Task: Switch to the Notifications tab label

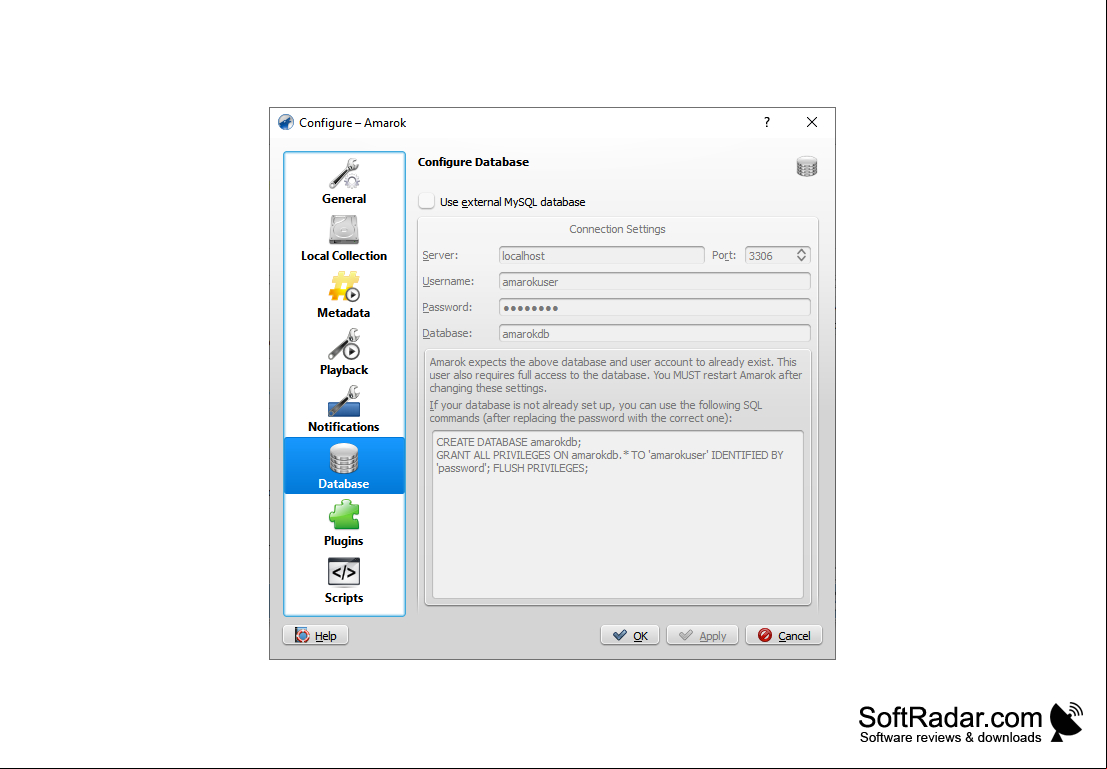Action: [x=344, y=427]
